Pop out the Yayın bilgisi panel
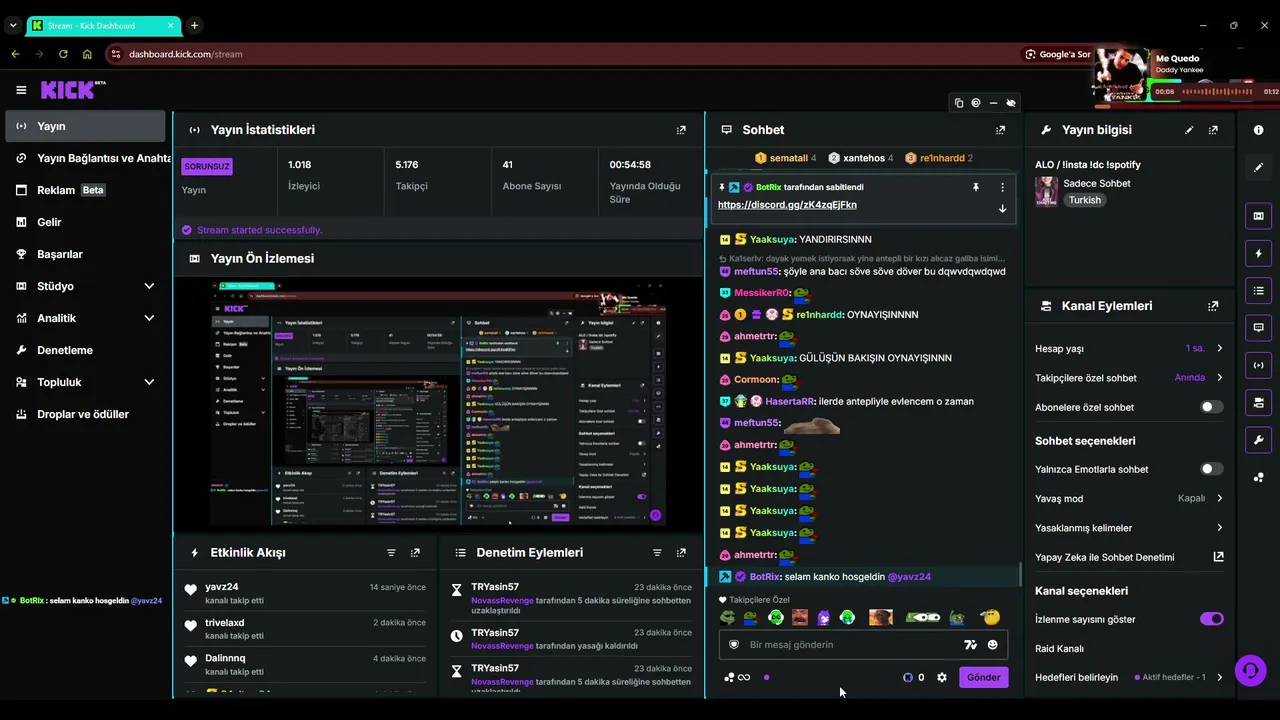 point(1213,130)
